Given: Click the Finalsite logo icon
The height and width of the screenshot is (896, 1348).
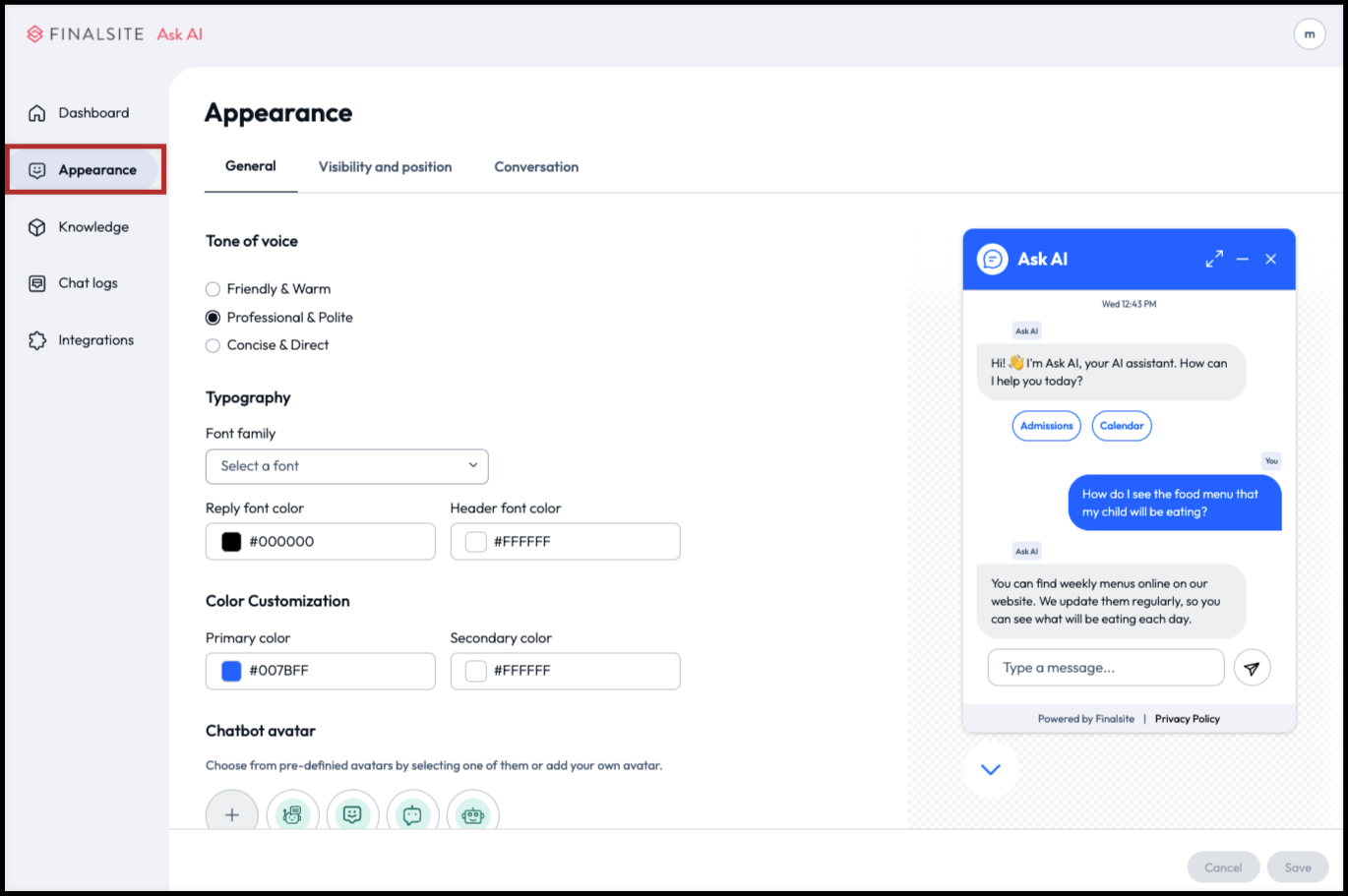Looking at the screenshot, I should tap(35, 34).
